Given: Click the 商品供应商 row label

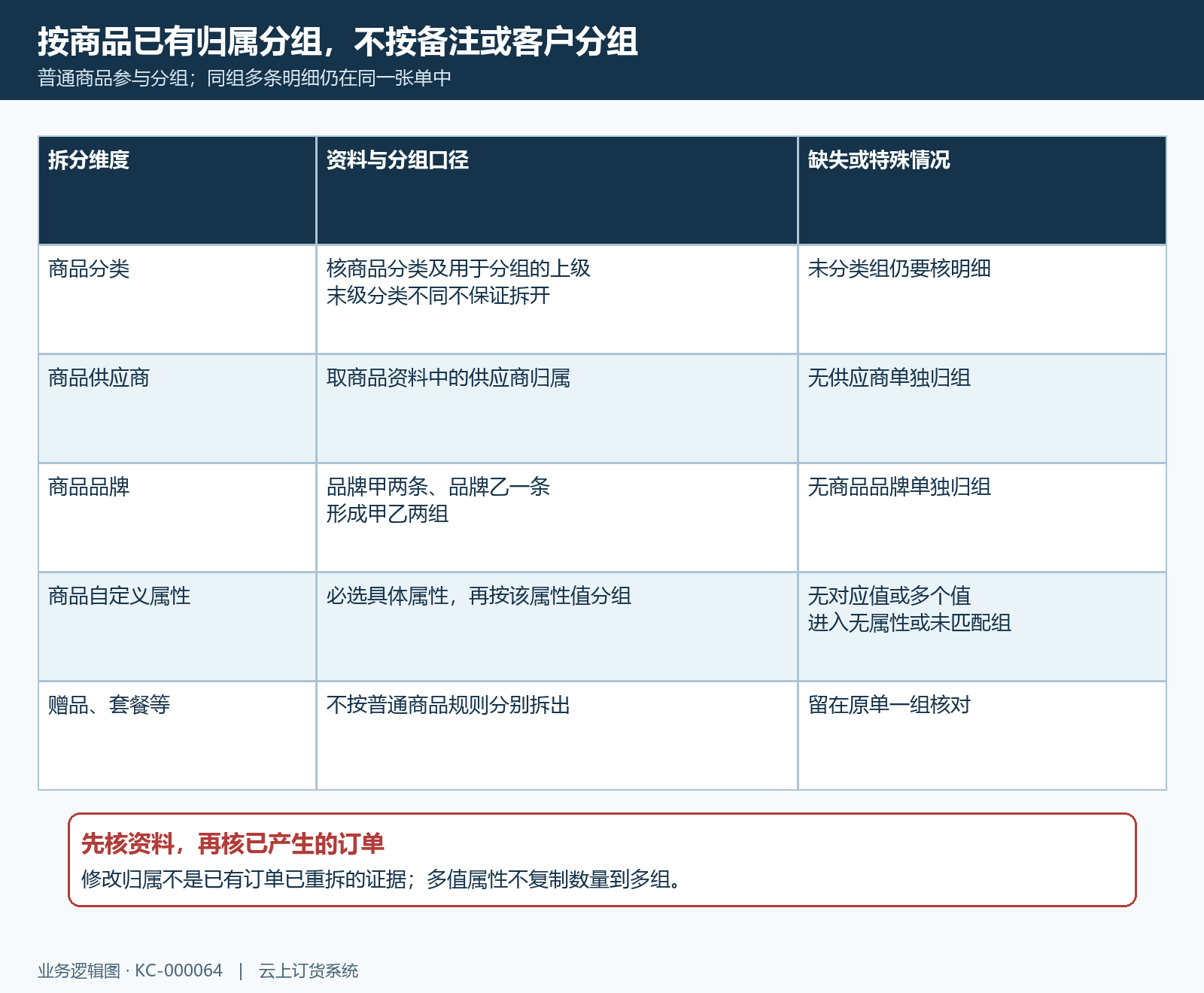Looking at the screenshot, I should coord(99,378).
